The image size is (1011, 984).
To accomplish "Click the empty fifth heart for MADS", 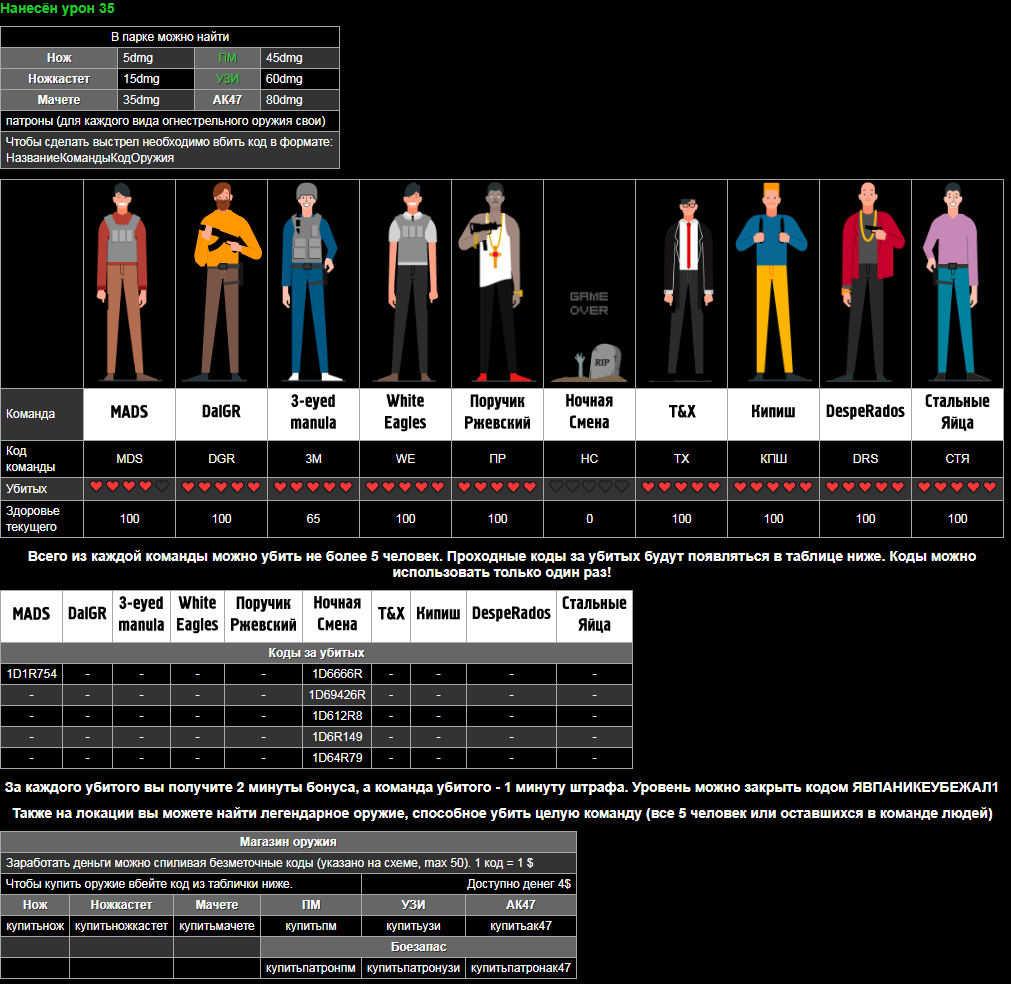I will pos(162,487).
